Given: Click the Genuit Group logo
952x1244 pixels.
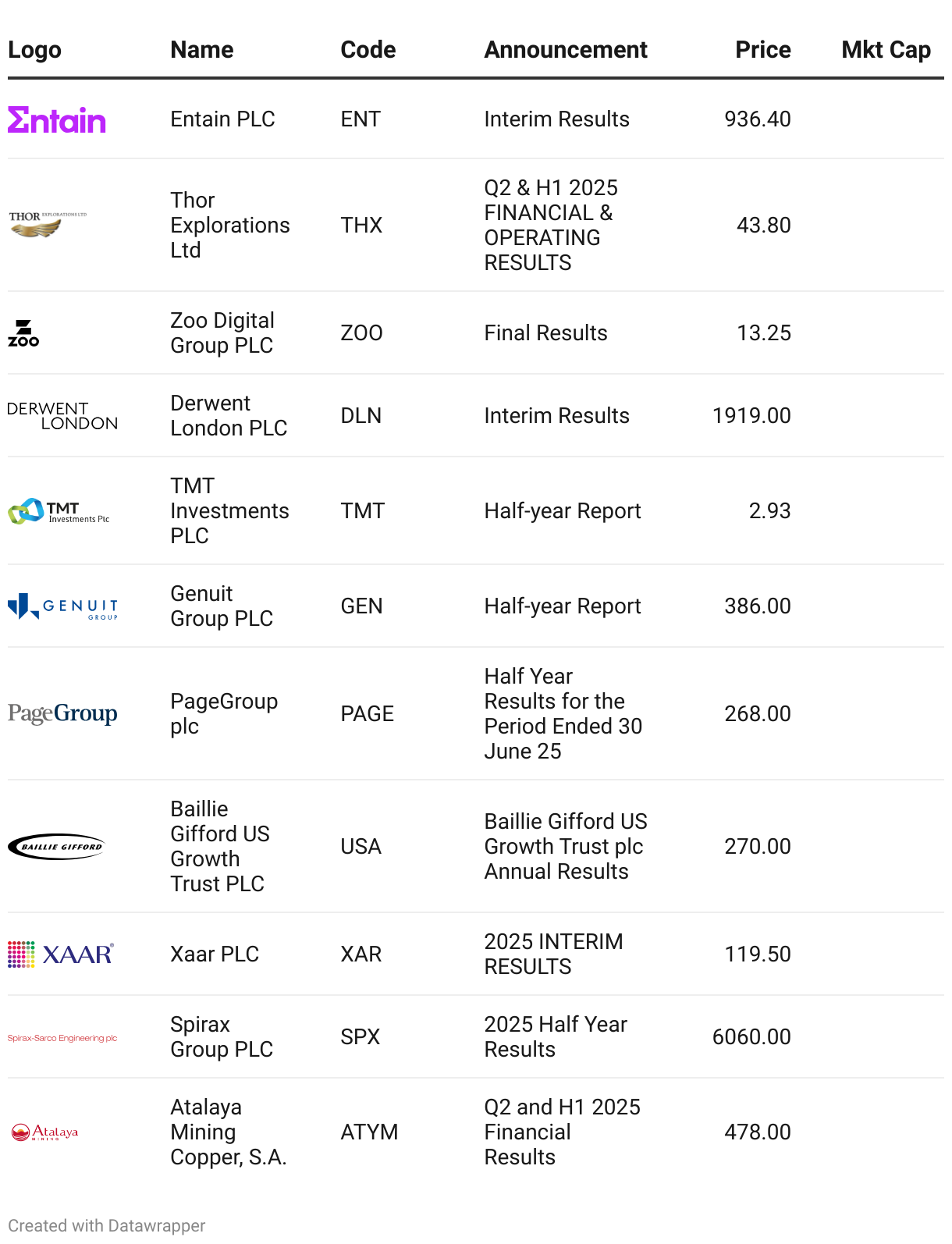Looking at the screenshot, I should click(62, 606).
